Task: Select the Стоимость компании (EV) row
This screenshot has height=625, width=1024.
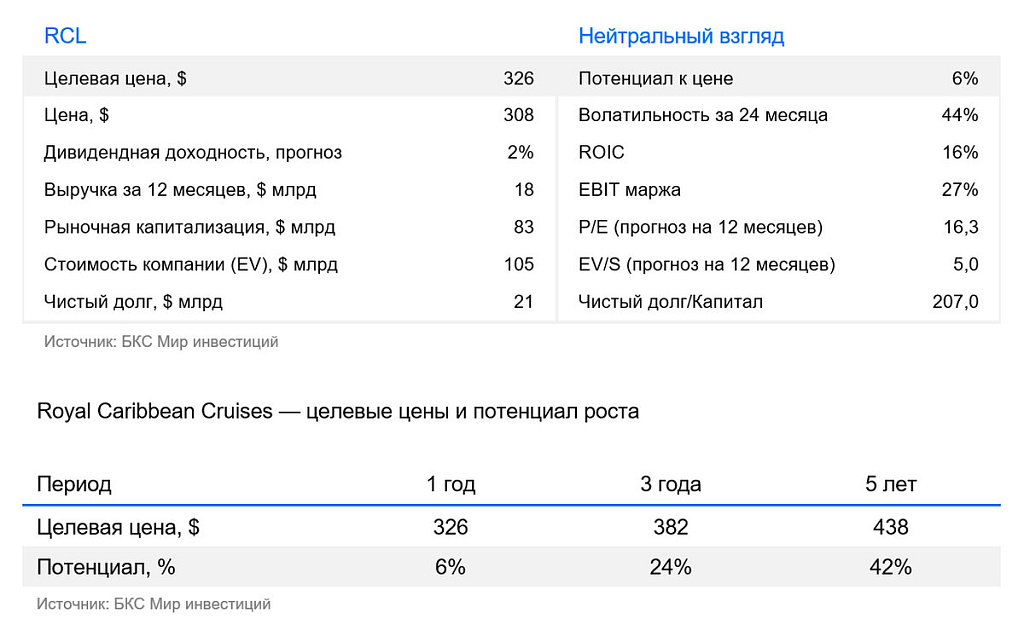Action: click(x=289, y=264)
